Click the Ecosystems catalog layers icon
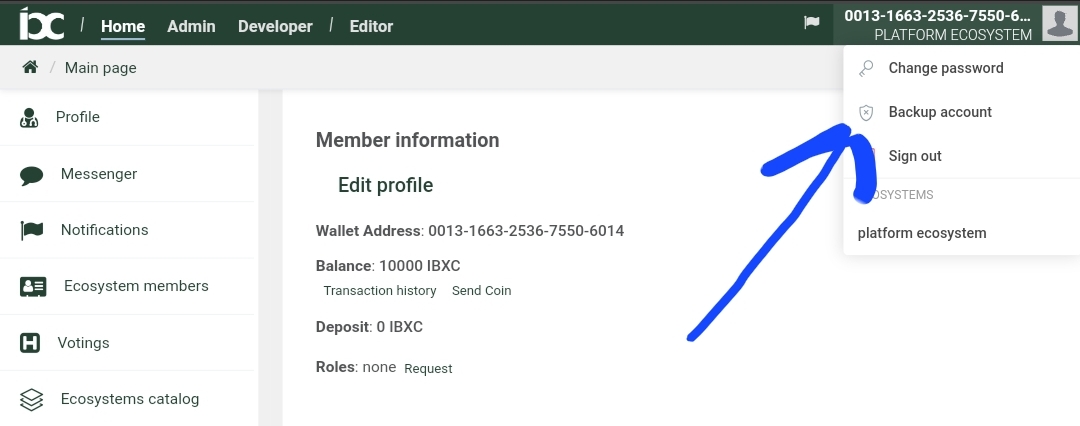1080x426 pixels. [x=32, y=399]
